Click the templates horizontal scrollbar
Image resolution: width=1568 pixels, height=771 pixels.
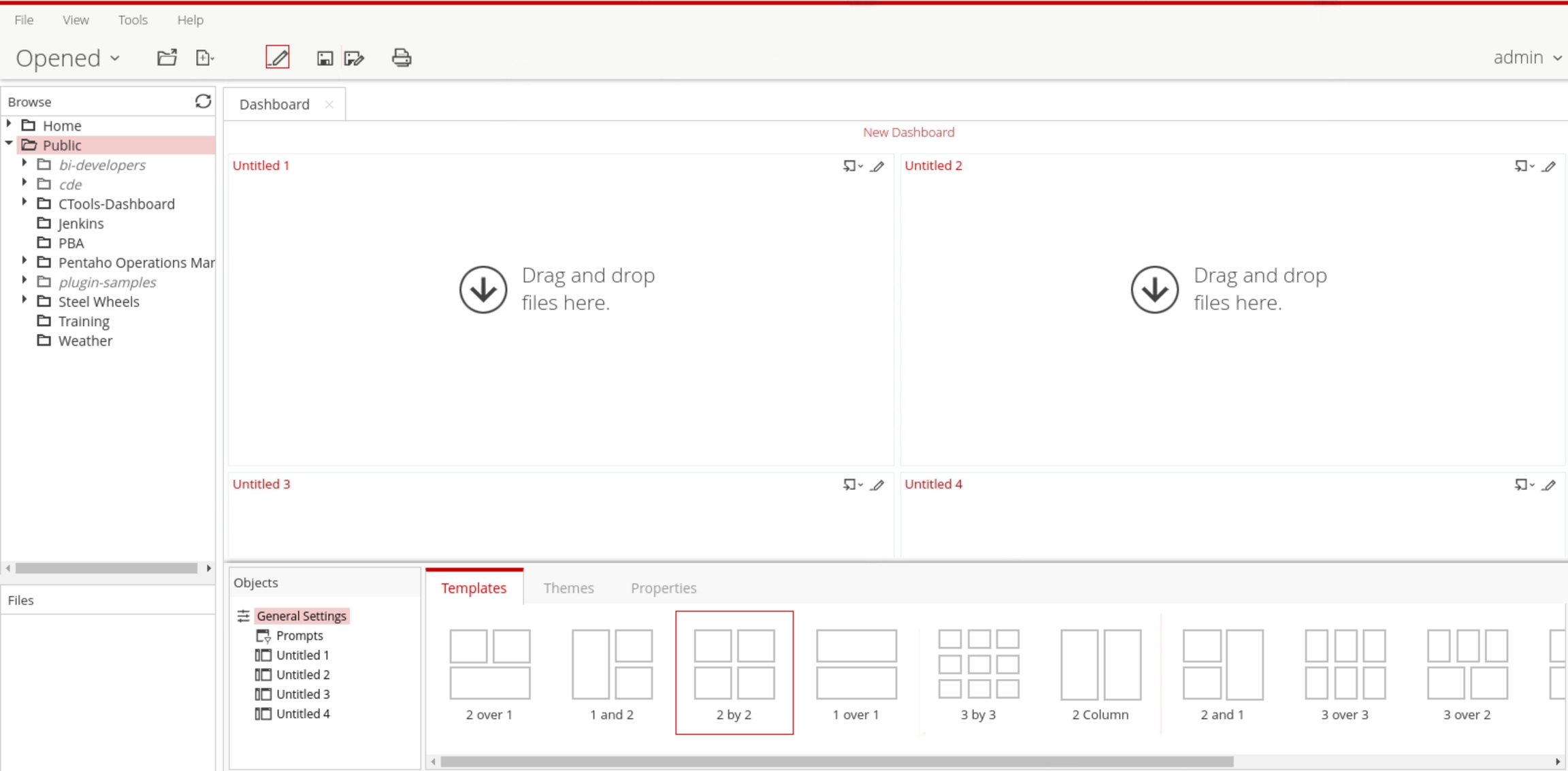[837, 761]
